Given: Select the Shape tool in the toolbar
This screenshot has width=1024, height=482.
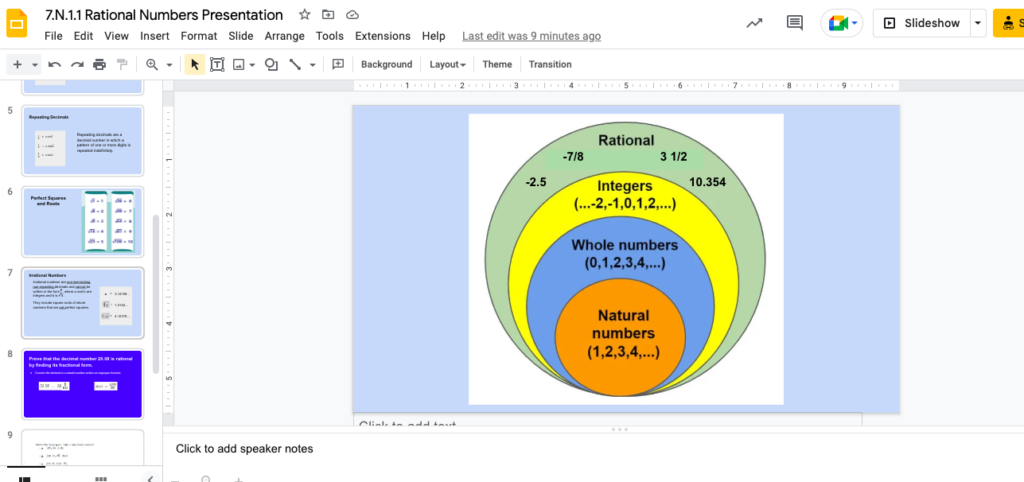Looking at the screenshot, I should 271,64.
